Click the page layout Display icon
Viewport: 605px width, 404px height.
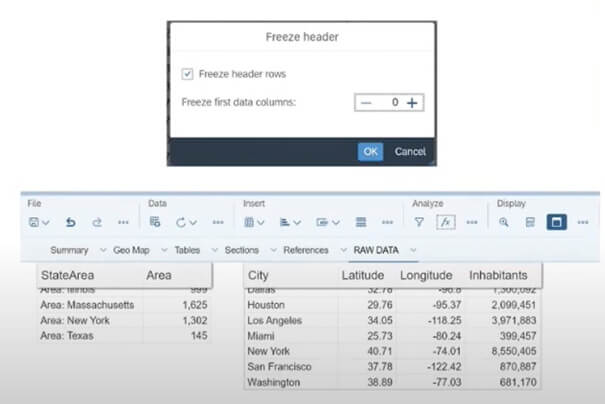tap(530, 222)
